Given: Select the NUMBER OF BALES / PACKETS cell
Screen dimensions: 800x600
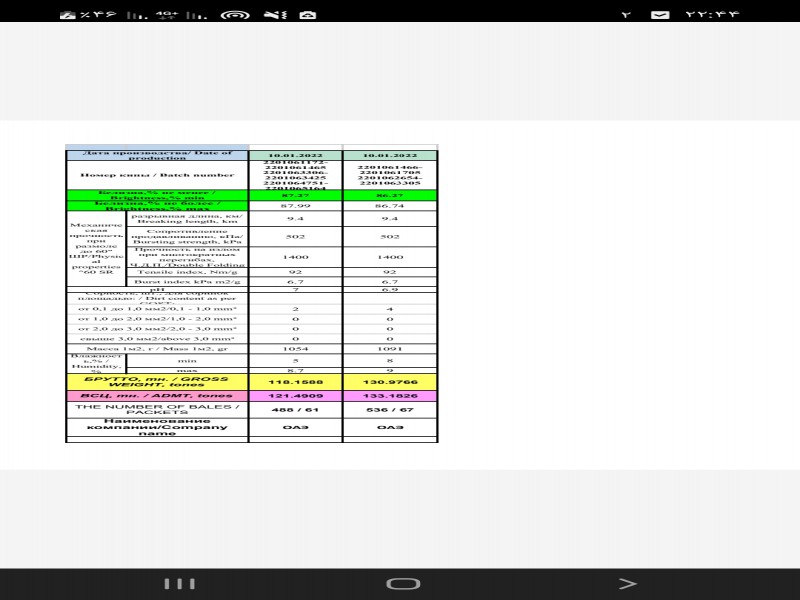Looking at the screenshot, I should pyautogui.click(x=157, y=410).
